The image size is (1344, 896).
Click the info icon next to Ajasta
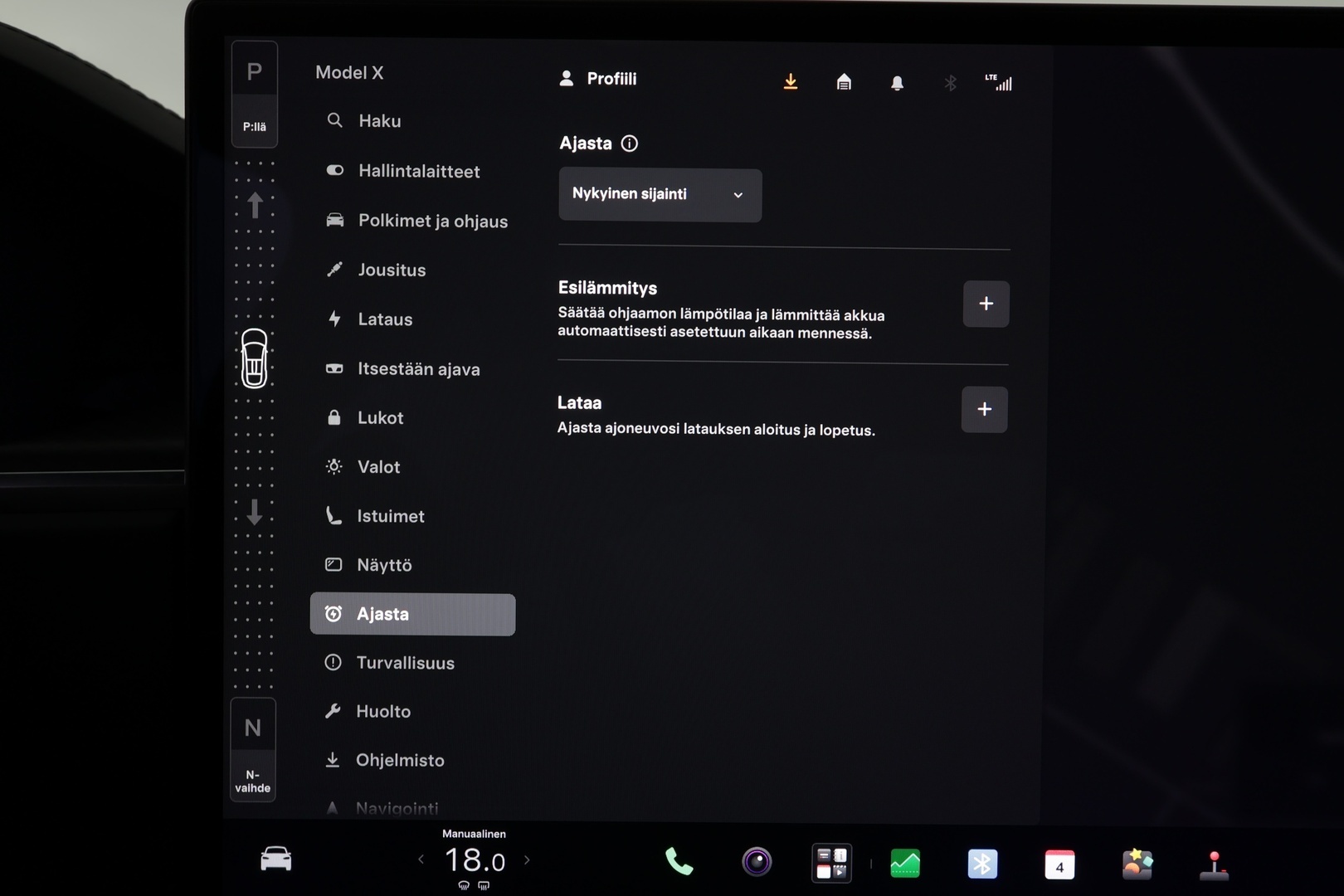[630, 144]
